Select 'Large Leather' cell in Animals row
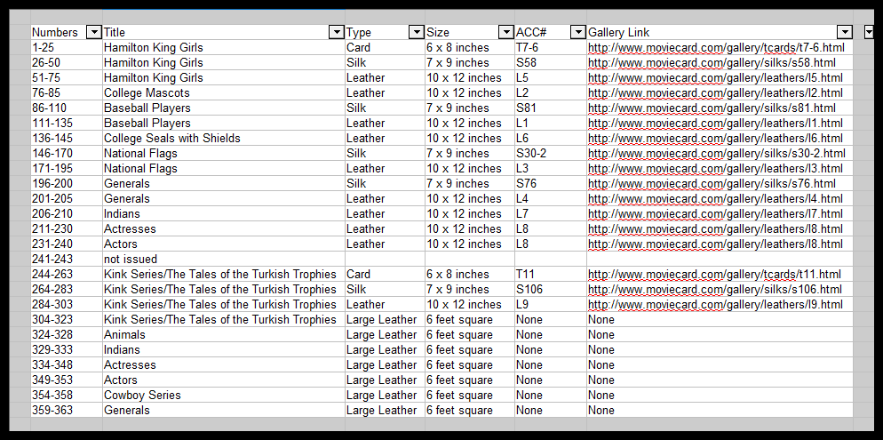 pyautogui.click(x=385, y=335)
